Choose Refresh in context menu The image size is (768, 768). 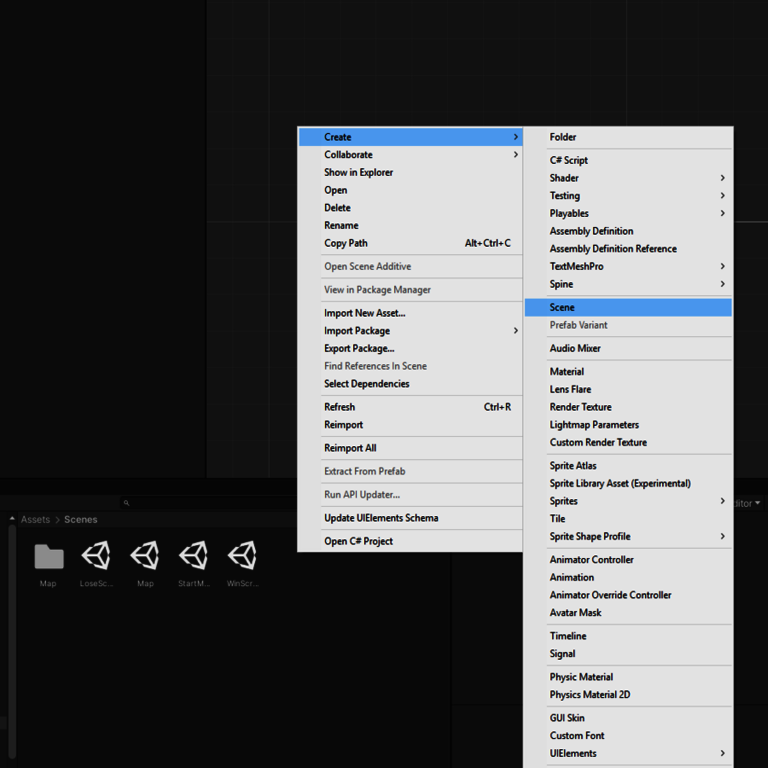click(x=410, y=407)
